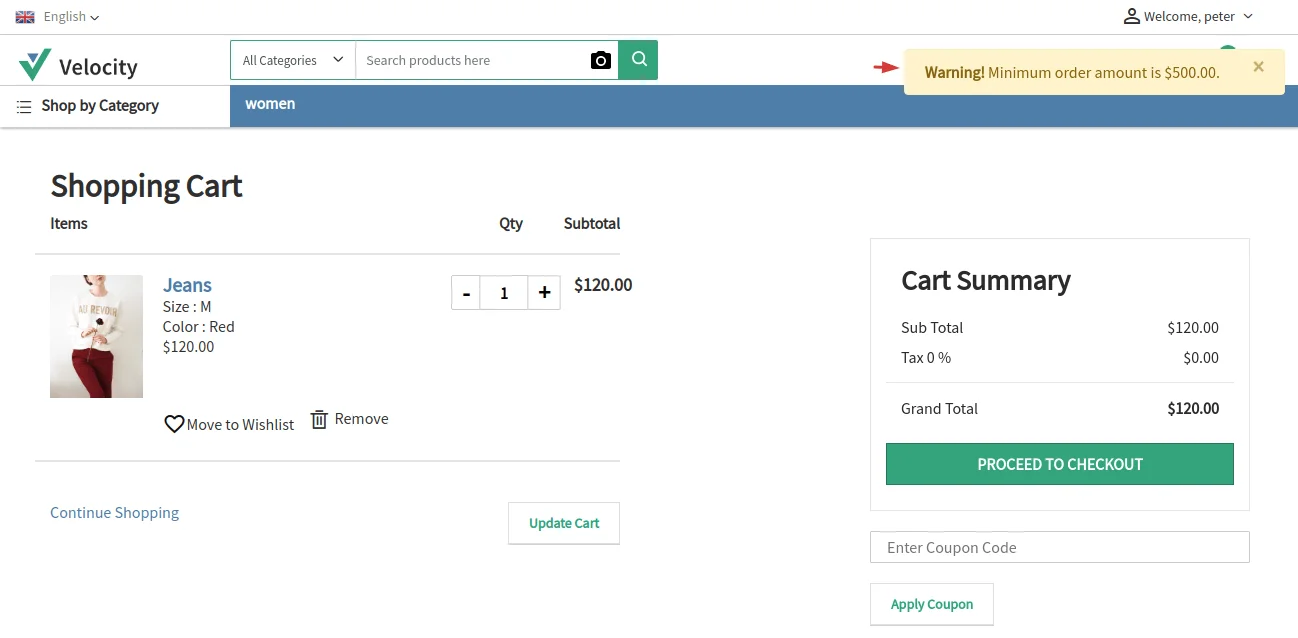Click the Update Cart button
This screenshot has height=638, width=1298.
[564, 523]
